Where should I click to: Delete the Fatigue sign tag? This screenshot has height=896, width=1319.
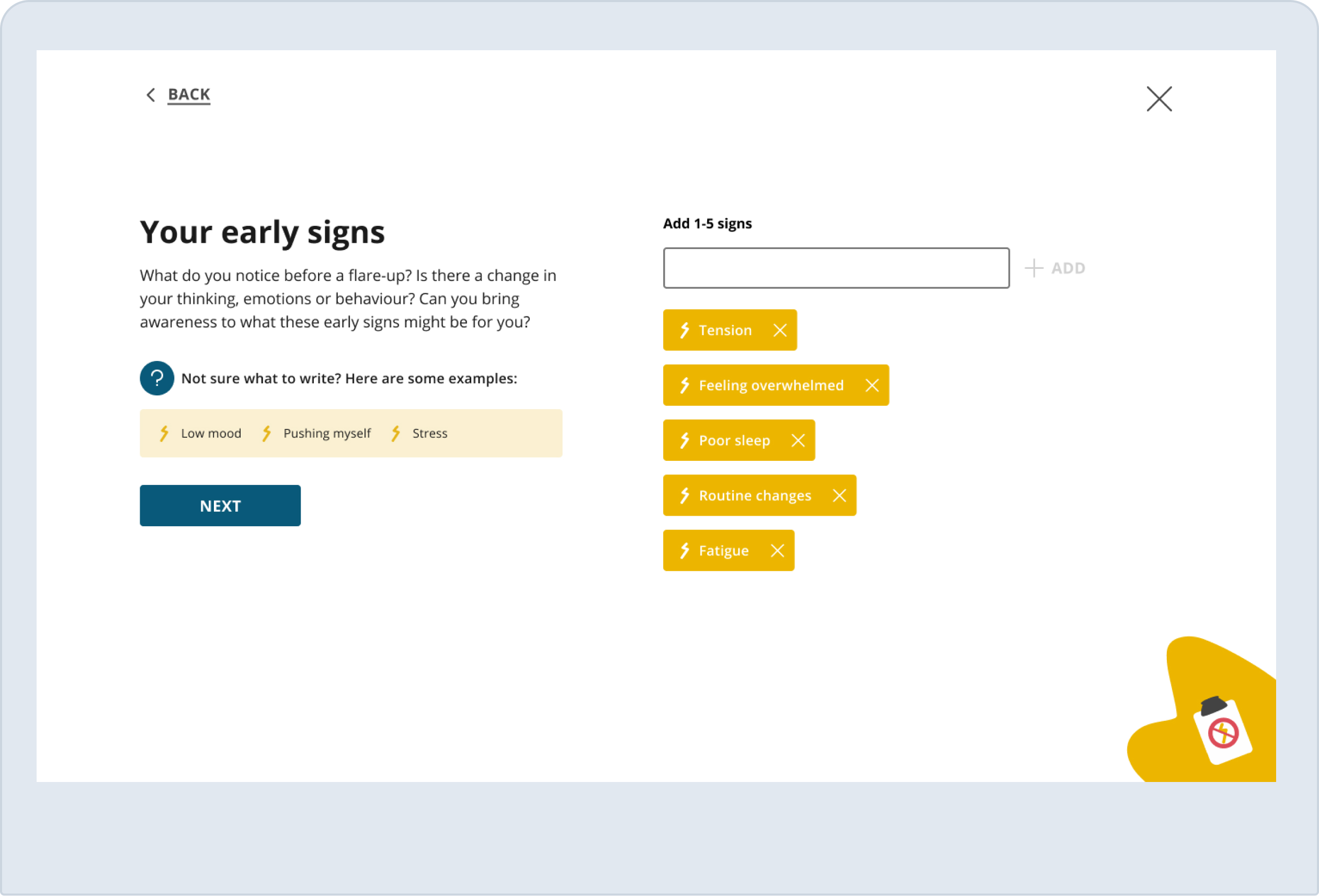777,550
